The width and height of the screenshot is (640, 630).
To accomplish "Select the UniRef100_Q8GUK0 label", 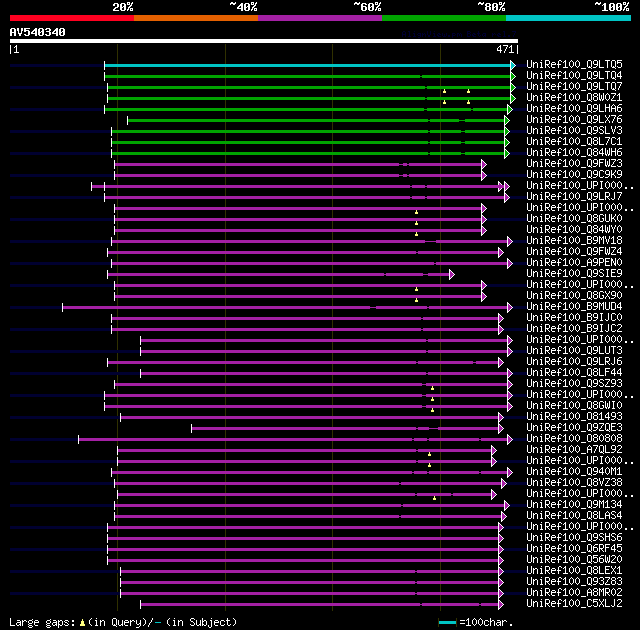I will [574, 219].
